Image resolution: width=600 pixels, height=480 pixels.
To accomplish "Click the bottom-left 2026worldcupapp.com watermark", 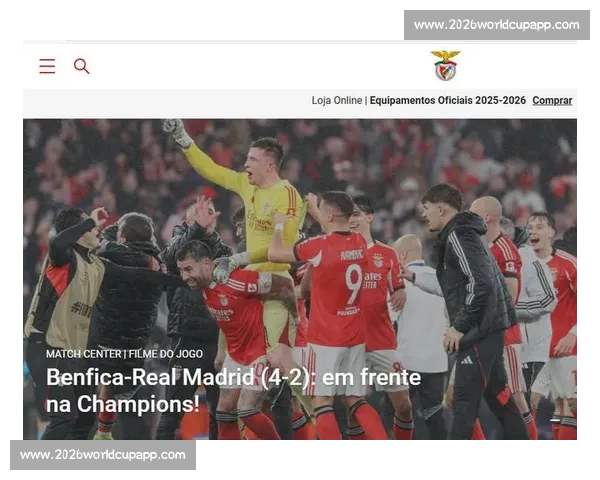I will coord(103,455).
